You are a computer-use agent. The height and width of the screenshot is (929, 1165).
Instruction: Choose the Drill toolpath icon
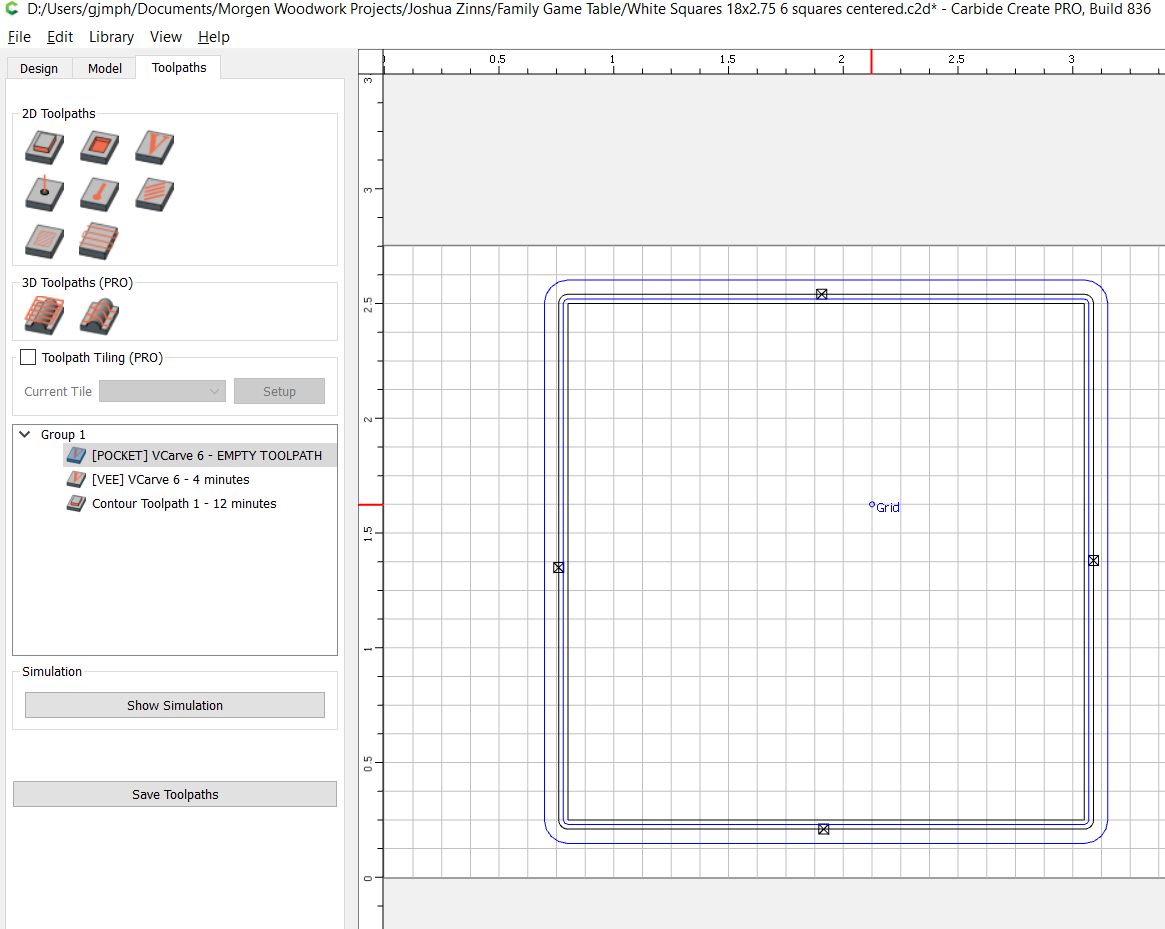click(x=44, y=193)
